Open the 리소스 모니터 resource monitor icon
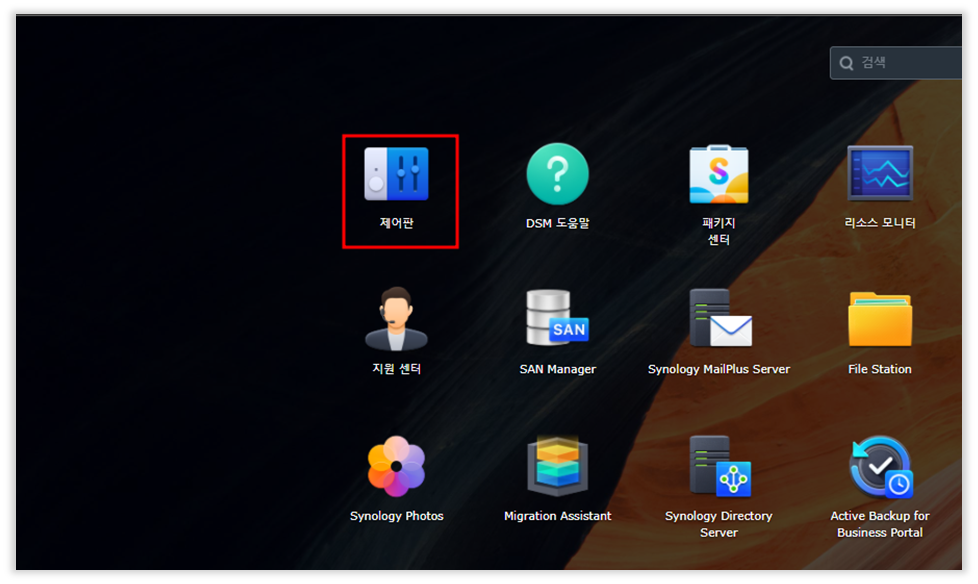Image resolution: width=978 pixels, height=584 pixels. [879, 173]
